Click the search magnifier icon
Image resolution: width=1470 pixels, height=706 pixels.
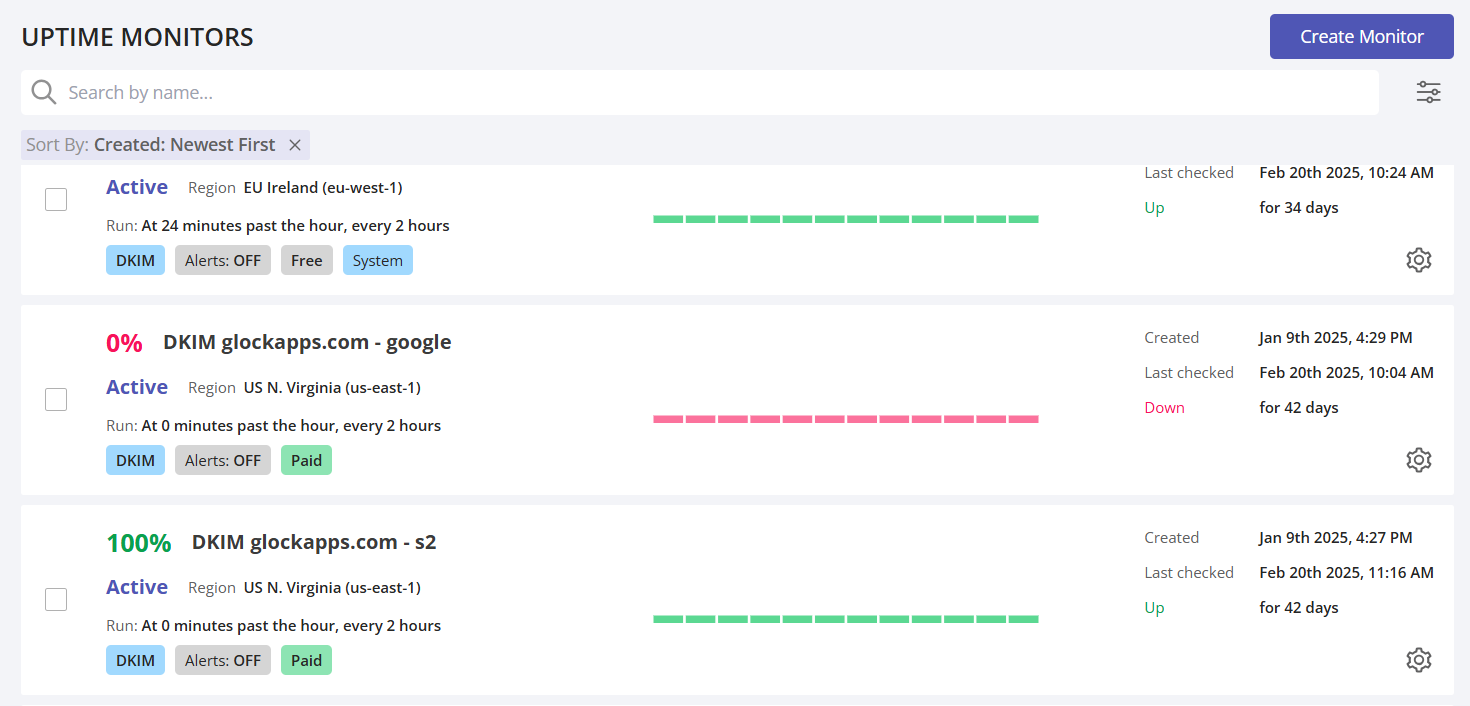[x=43, y=93]
